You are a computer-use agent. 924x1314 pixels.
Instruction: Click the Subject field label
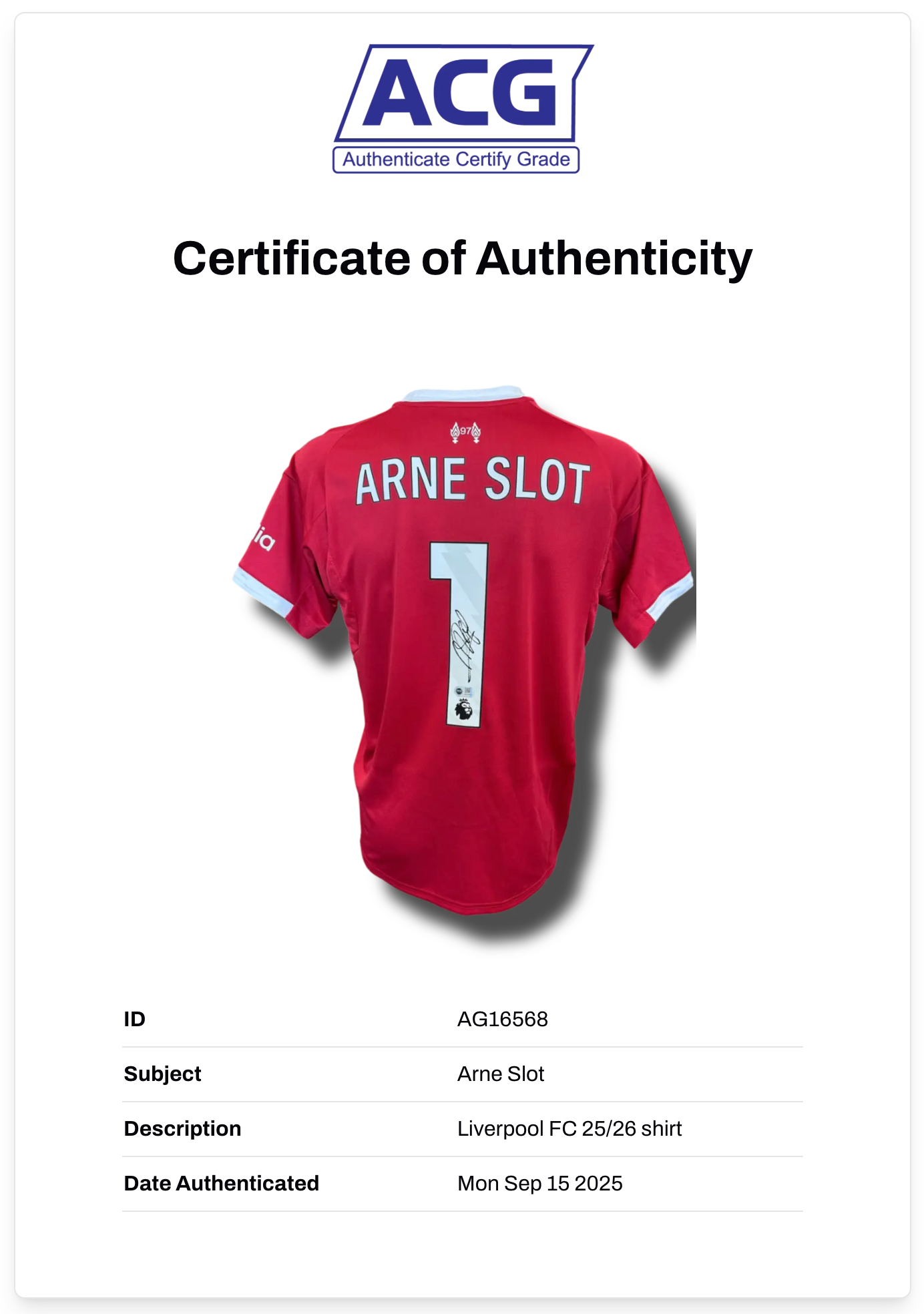point(162,1074)
